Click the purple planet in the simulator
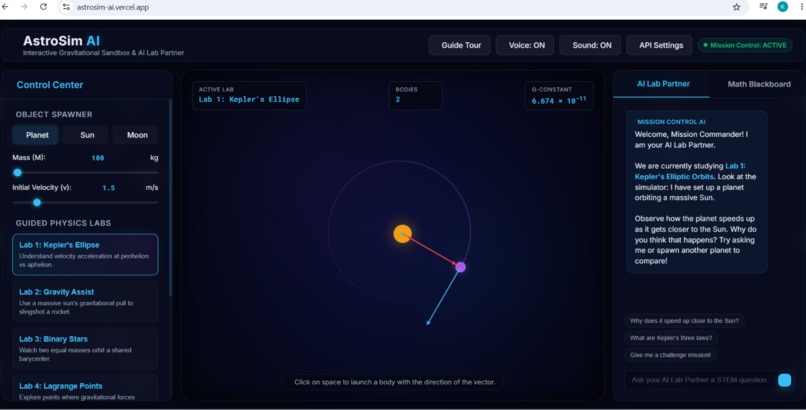 tap(461, 267)
